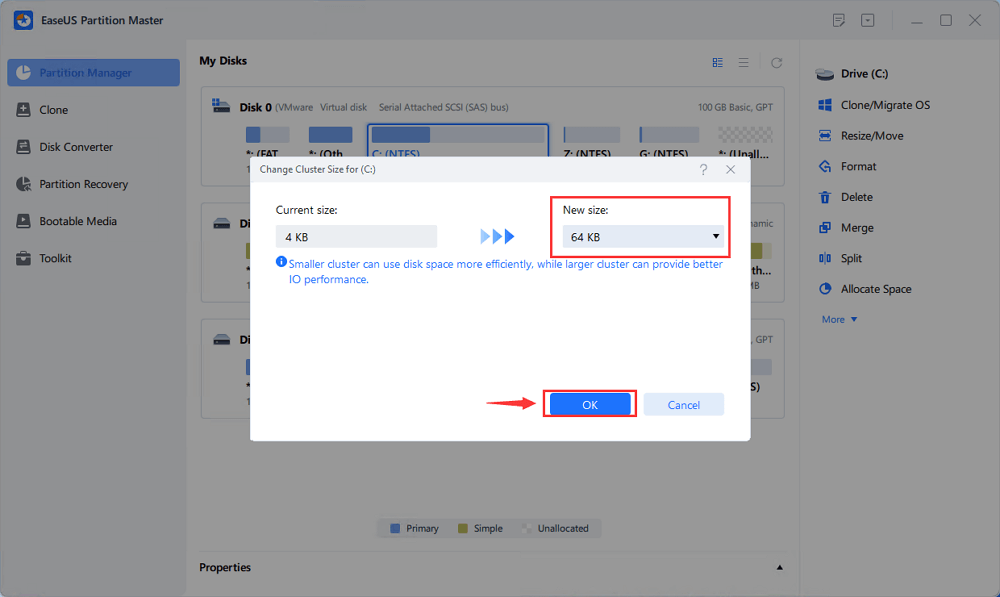Open Bootable Media in sidebar
The image size is (1000, 597).
78,221
